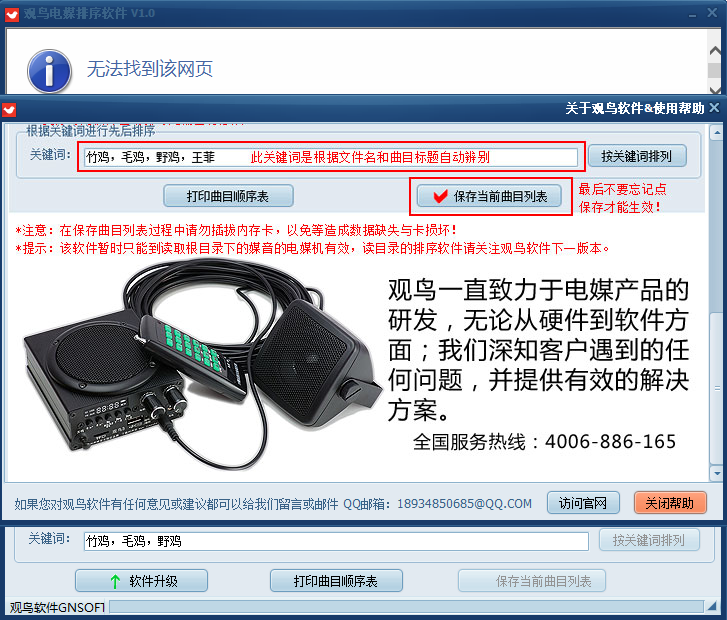Click the red bird logo in main title bar
This screenshot has width=727, height=620.
click(x=12, y=14)
